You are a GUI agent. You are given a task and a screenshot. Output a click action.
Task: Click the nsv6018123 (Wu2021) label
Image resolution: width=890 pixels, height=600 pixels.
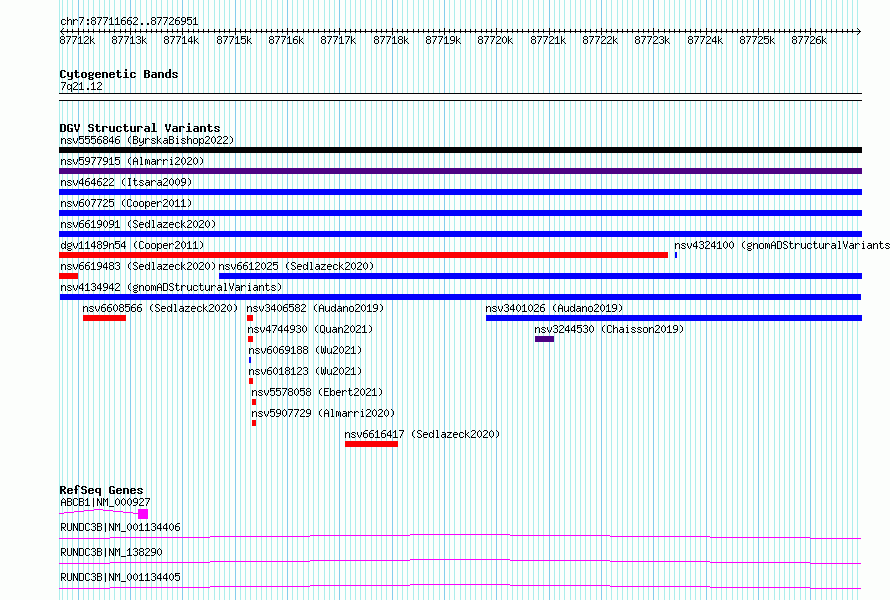pos(305,371)
